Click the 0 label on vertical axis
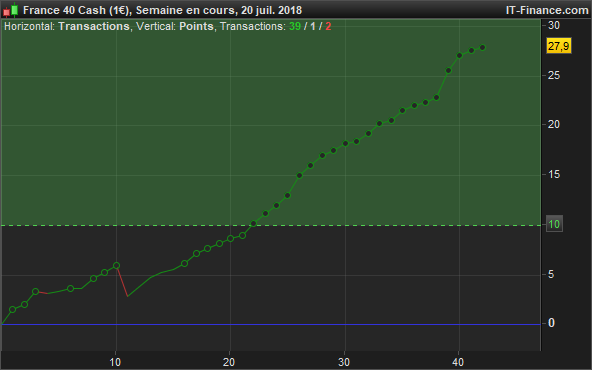This screenshot has width=592, height=370. pyautogui.click(x=551, y=323)
